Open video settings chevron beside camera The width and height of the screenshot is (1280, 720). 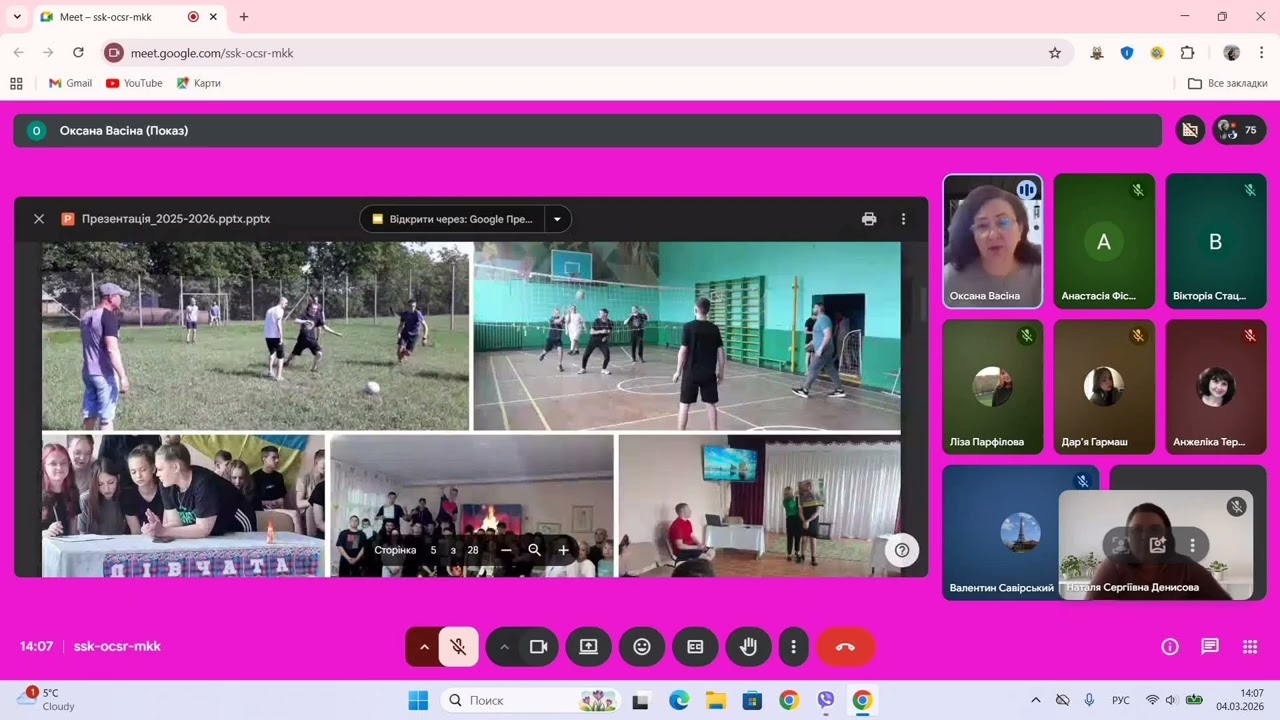504,647
